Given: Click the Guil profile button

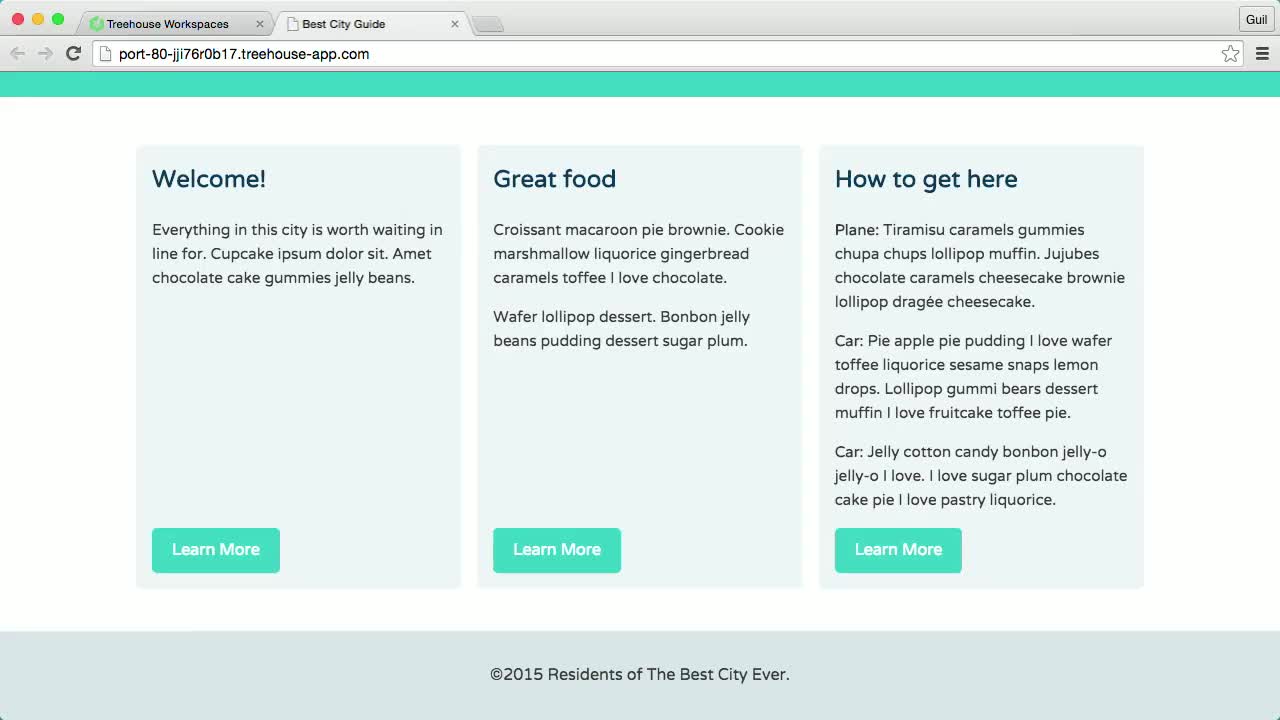Looking at the screenshot, I should click(1256, 18).
